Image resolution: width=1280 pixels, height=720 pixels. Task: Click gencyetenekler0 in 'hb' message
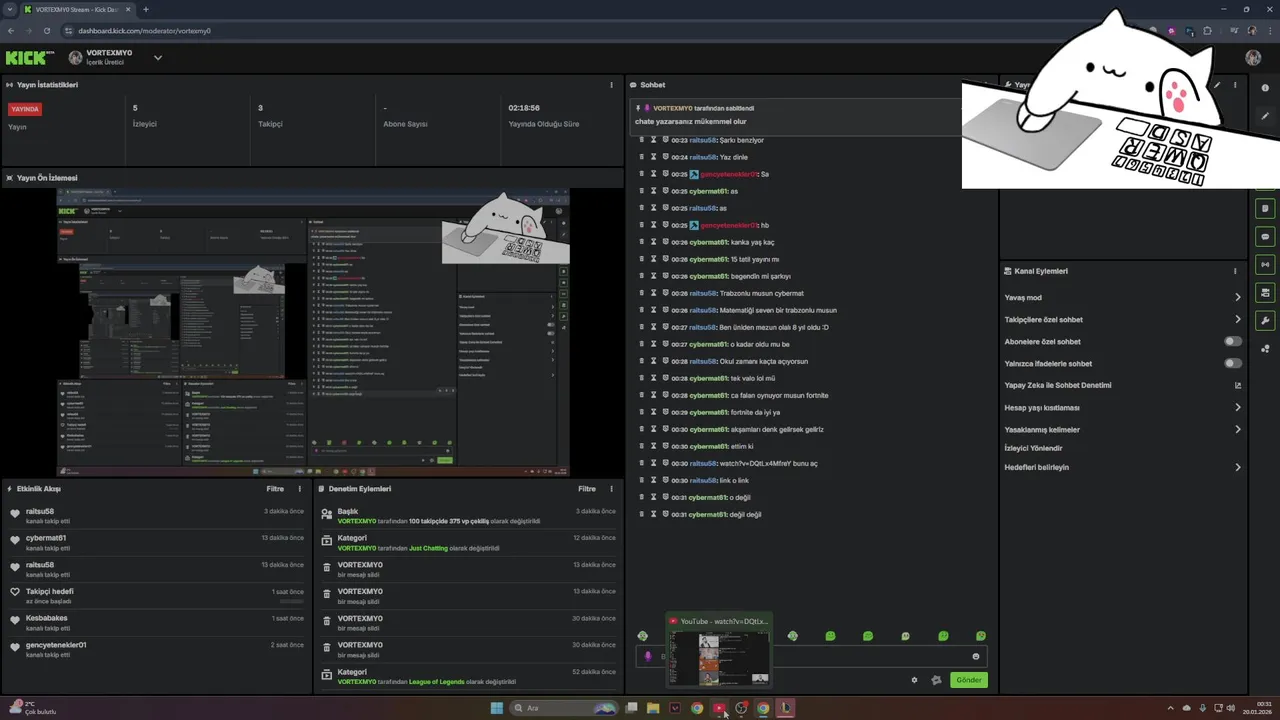[729, 225]
